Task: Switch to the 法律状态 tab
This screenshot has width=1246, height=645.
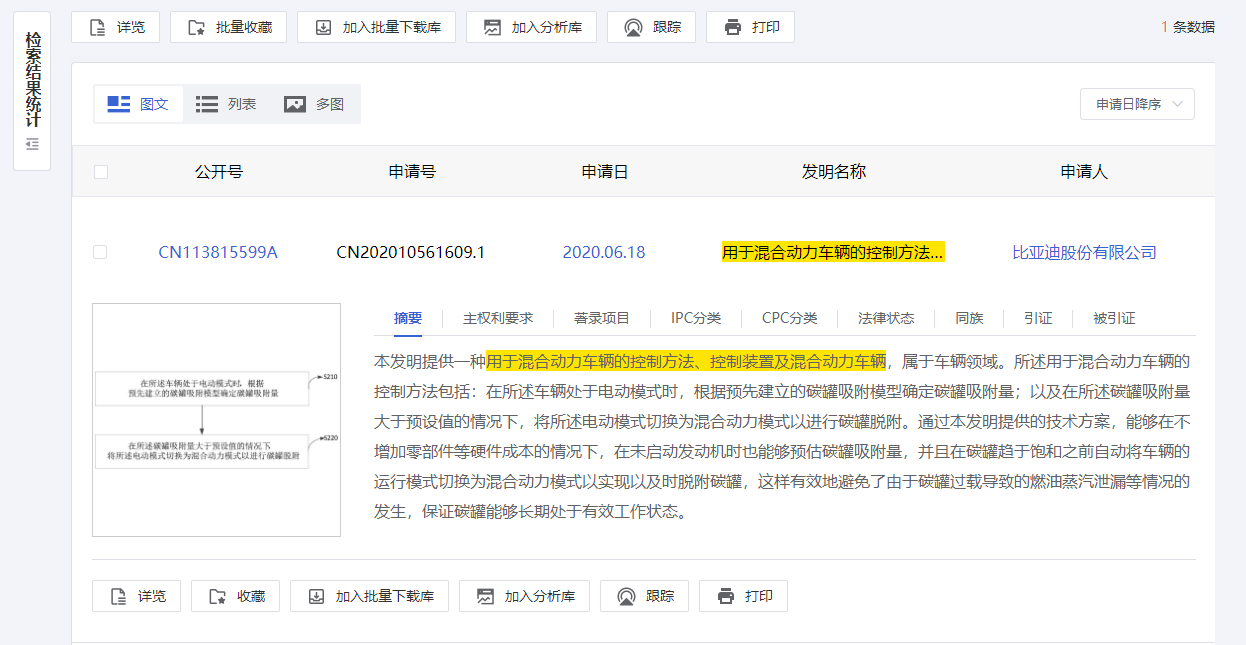Action: [884, 318]
